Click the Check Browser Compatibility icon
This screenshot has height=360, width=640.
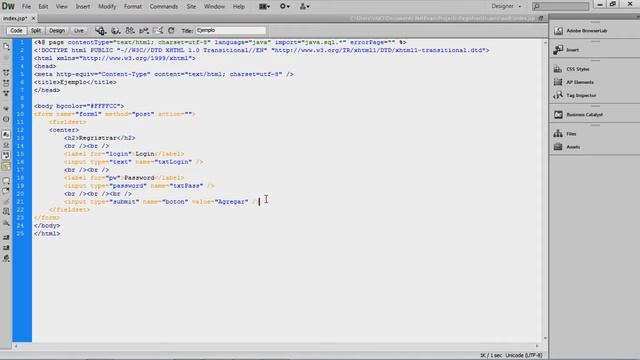point(158,31)
